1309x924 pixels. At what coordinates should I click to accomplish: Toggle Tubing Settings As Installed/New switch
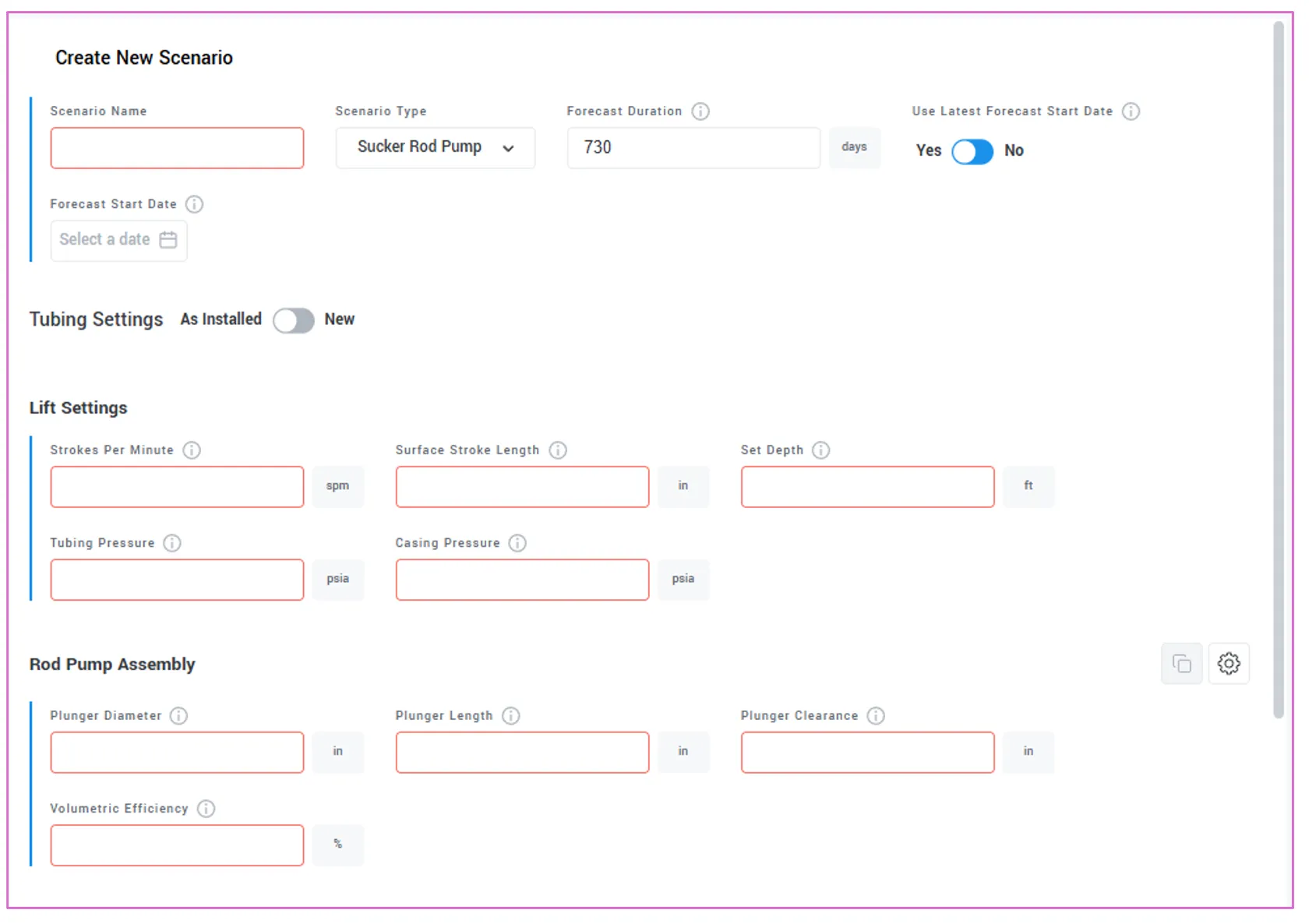(x=294, y=320)
